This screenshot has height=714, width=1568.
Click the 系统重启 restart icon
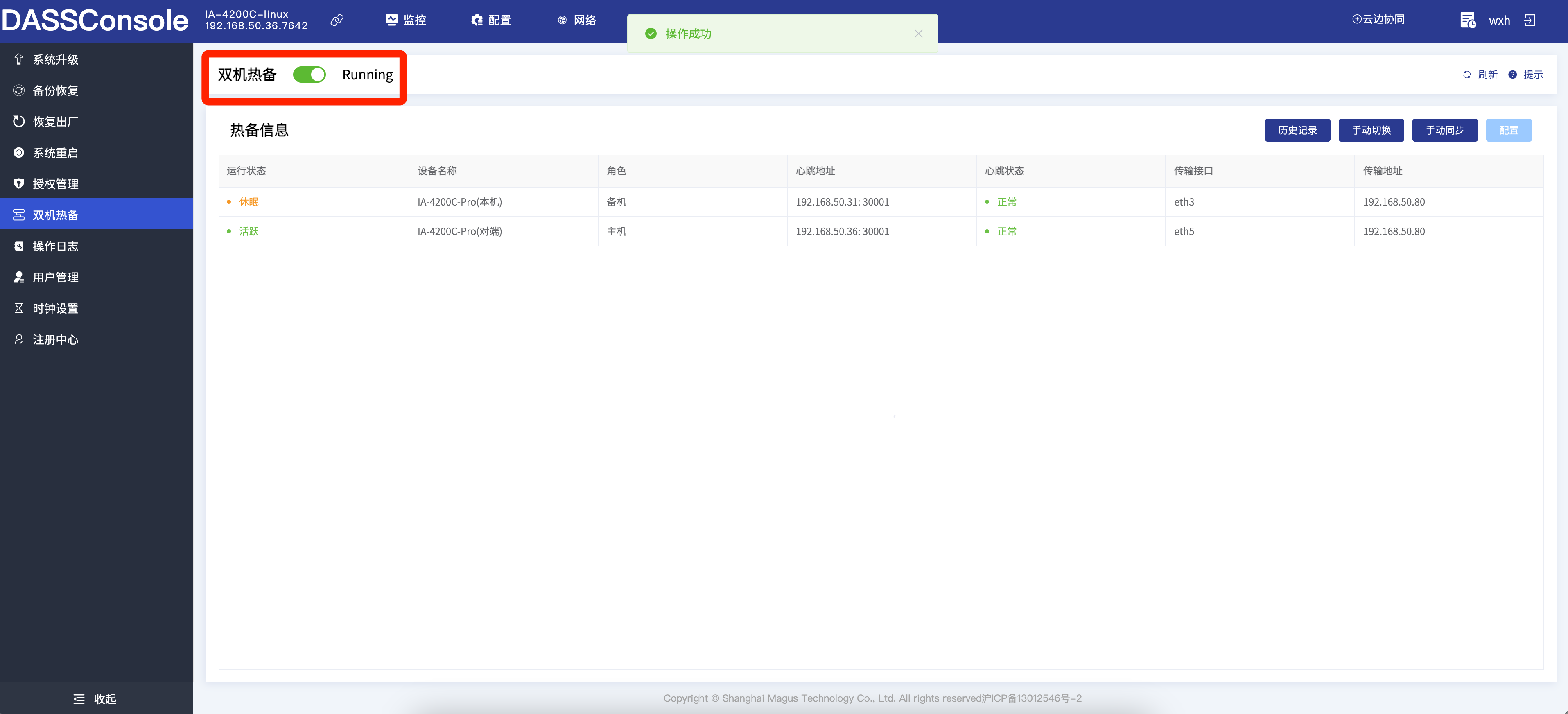[19, 152]
